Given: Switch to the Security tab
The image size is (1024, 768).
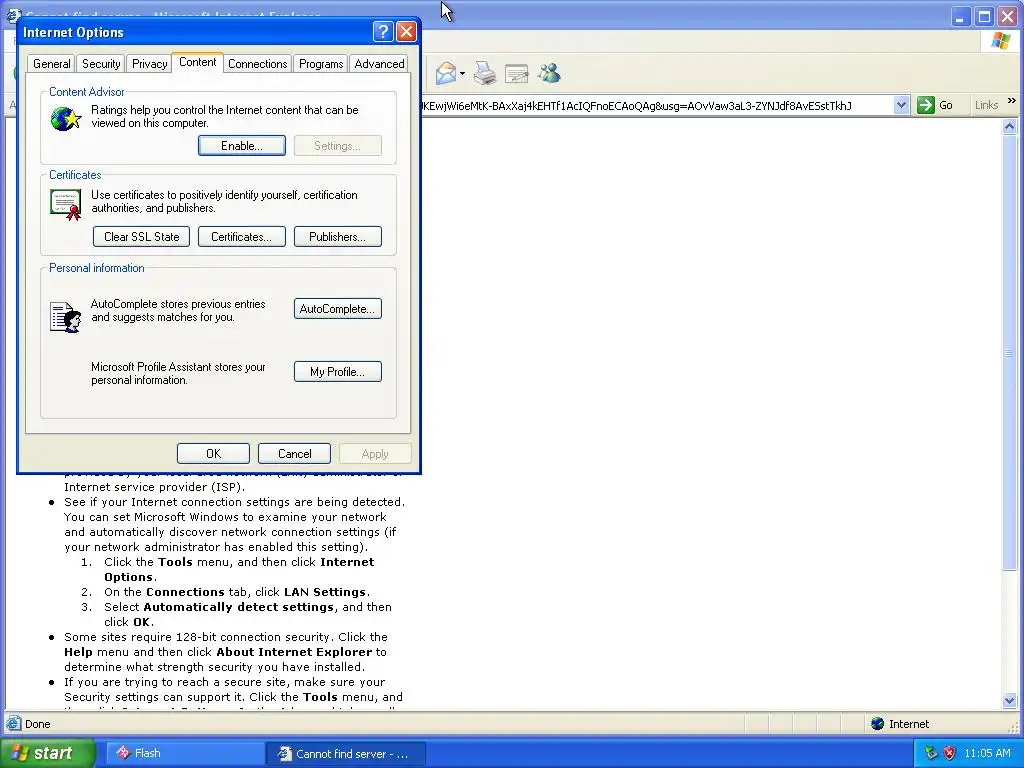Looking at the screenshot, I should click(x=101, y=63).
